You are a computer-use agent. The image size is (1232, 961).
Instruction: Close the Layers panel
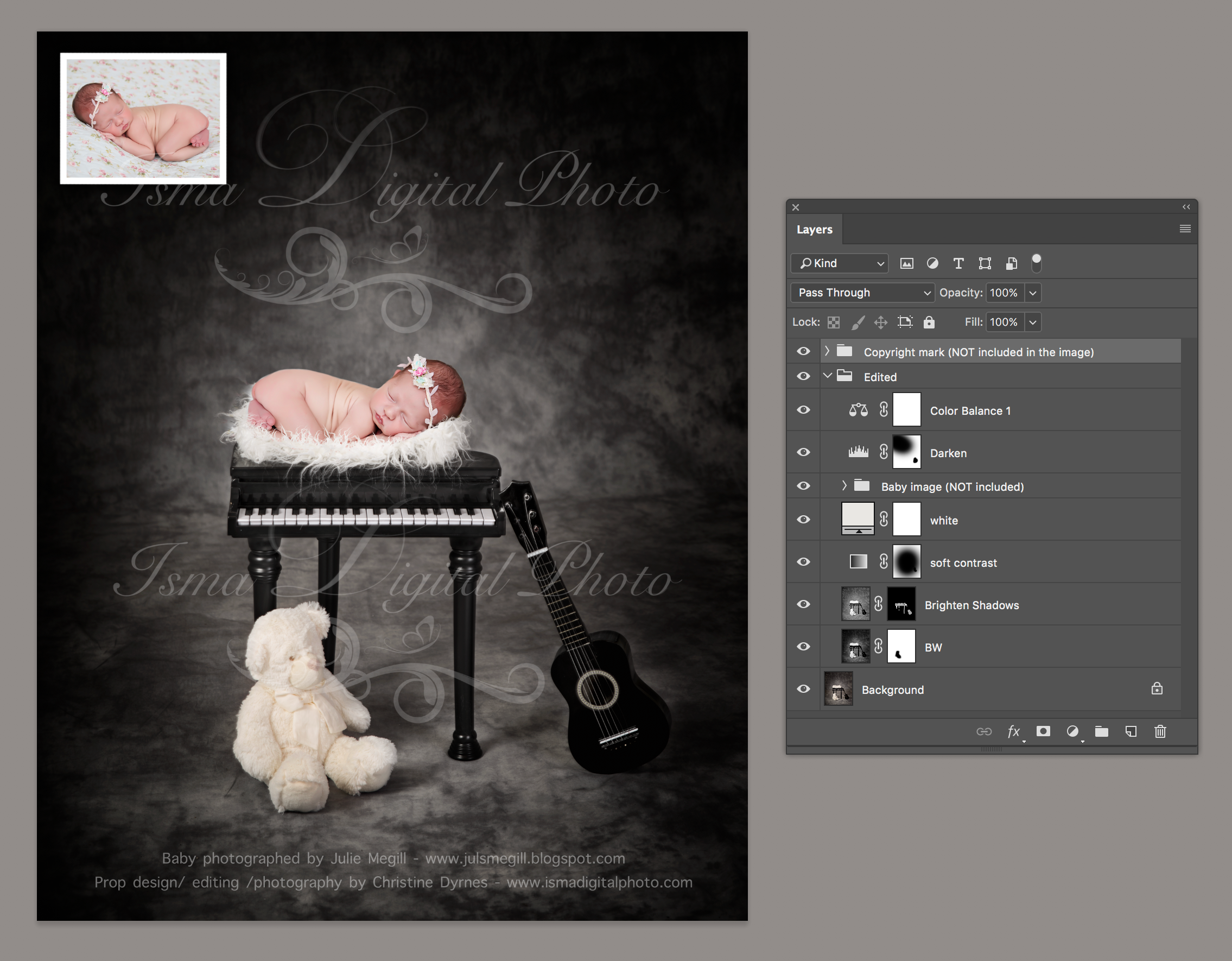pos(796,207)
